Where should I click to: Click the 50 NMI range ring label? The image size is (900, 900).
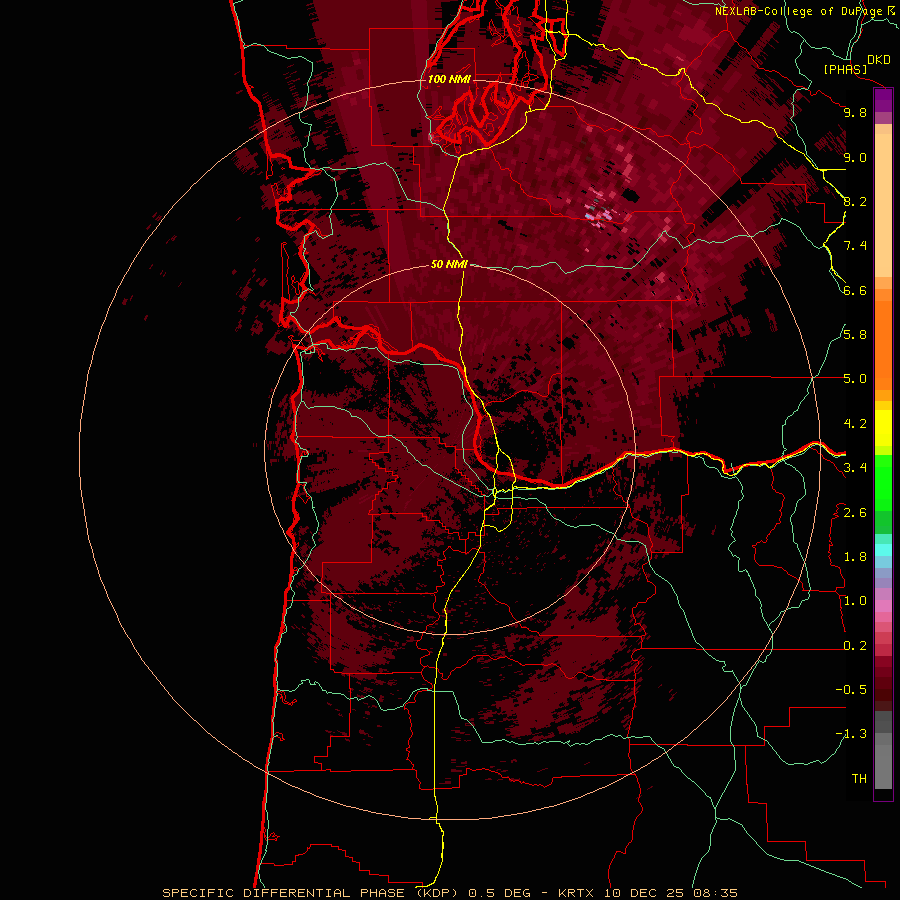(x=449, y=264)
